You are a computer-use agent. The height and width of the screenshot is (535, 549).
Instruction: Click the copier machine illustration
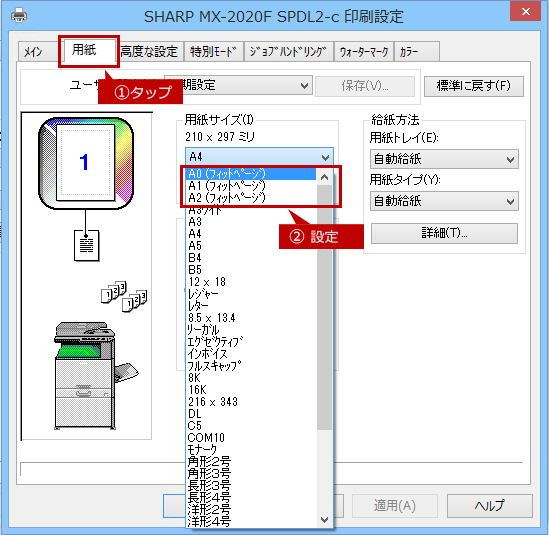[96, 376]
